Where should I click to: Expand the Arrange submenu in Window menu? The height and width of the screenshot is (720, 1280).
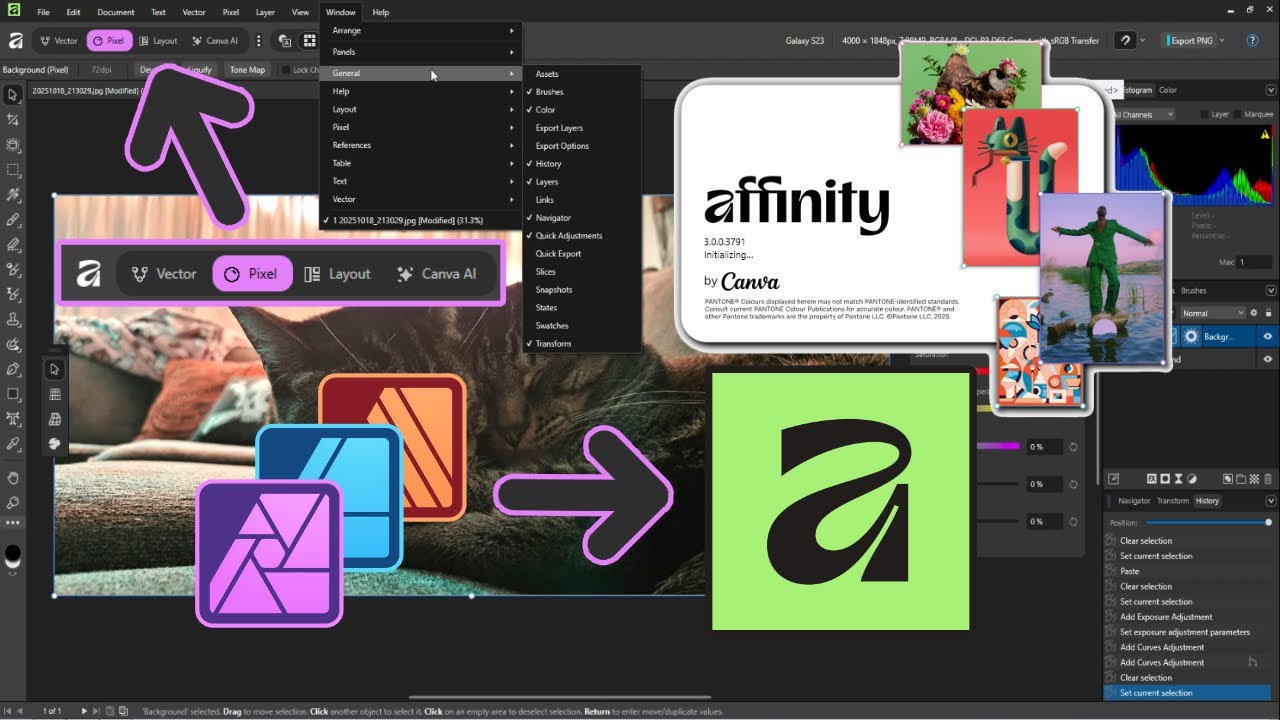(421, 31)
